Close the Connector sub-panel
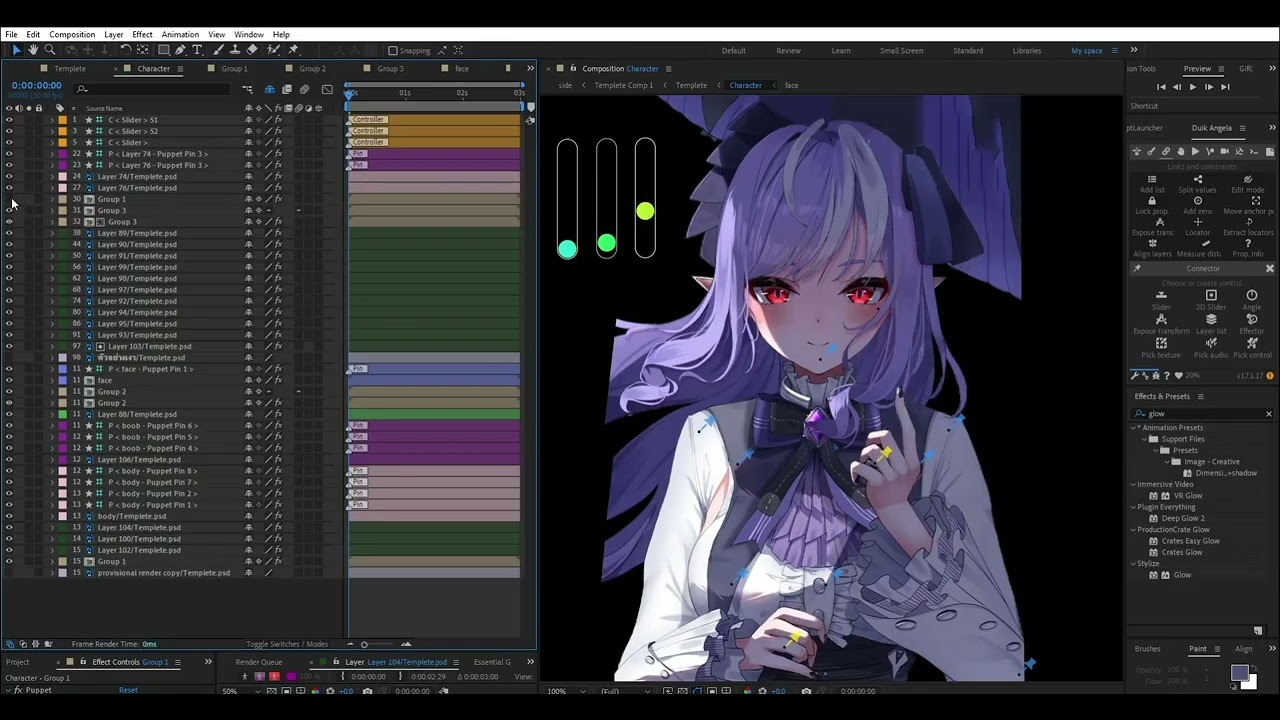The width and height of the screenshot is (1280, 720). coord(1270,269)
